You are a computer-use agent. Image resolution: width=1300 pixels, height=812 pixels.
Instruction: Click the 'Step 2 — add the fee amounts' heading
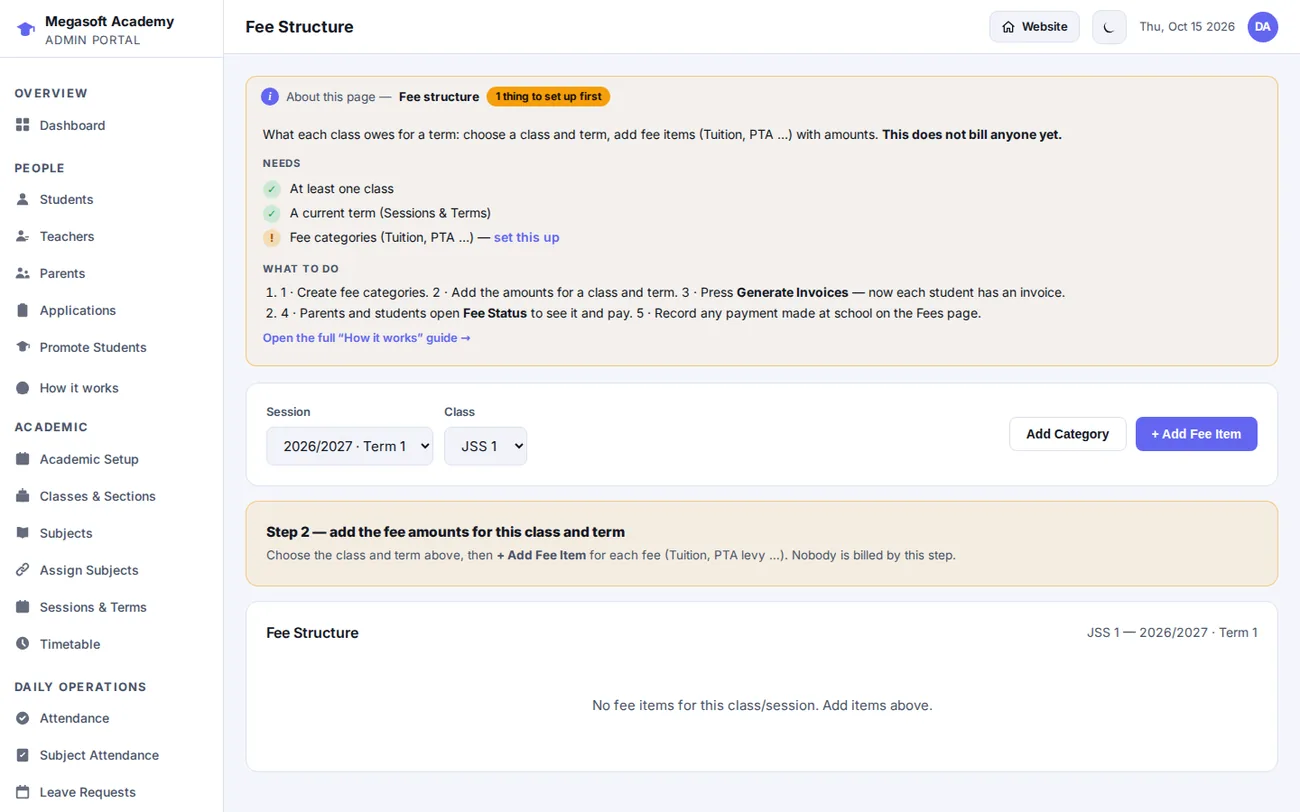tap(445, 532)
